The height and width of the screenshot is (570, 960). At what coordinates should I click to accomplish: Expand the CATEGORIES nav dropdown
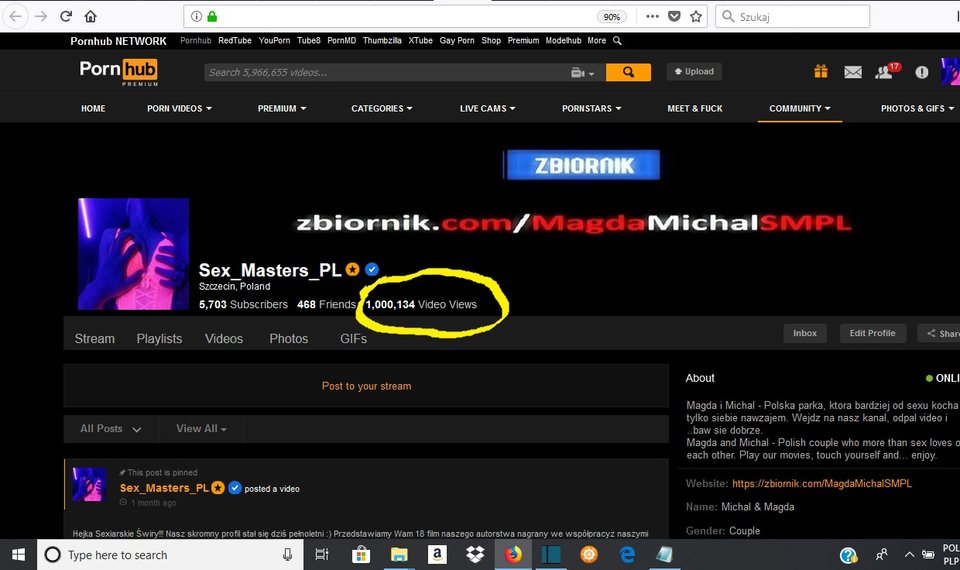(x=382, y=108)
